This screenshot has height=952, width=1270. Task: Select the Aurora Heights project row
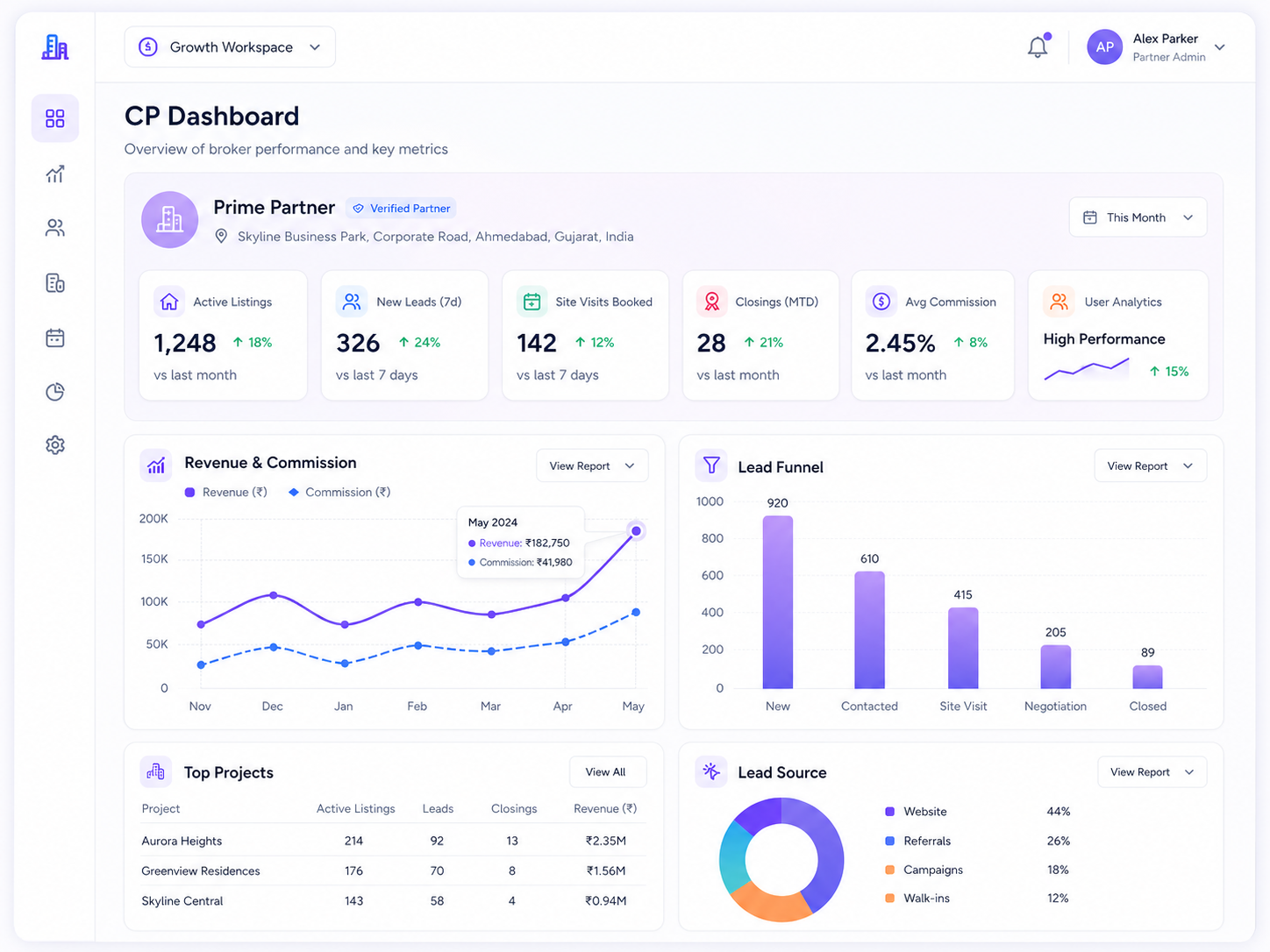pos(393,841)
